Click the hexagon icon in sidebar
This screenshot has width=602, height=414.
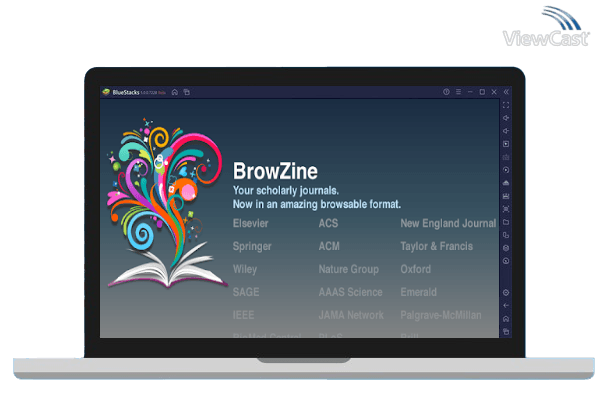[x=506, y=248]
